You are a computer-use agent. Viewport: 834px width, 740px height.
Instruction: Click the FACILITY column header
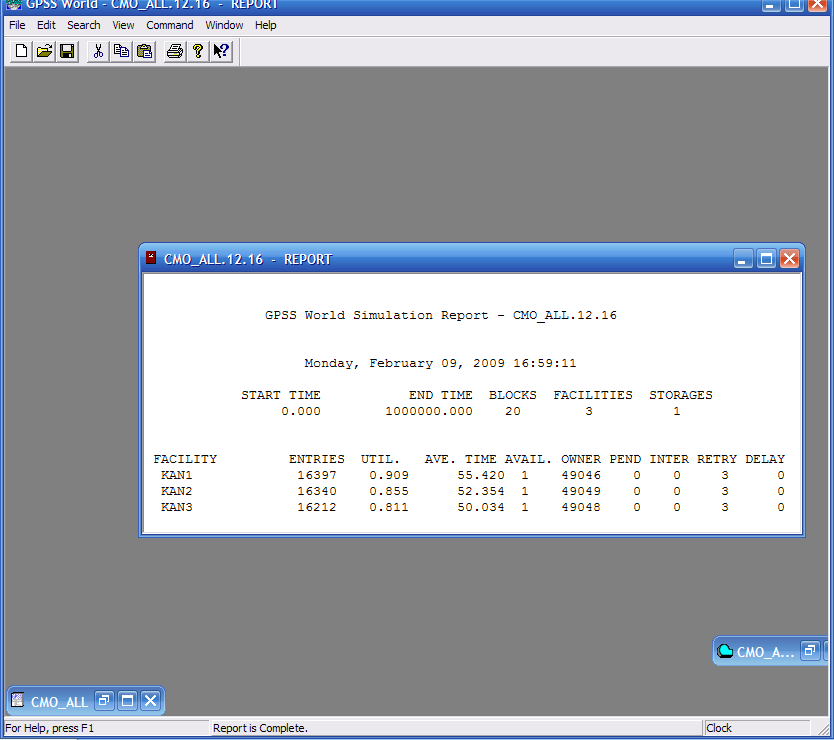tap(185, 459)
